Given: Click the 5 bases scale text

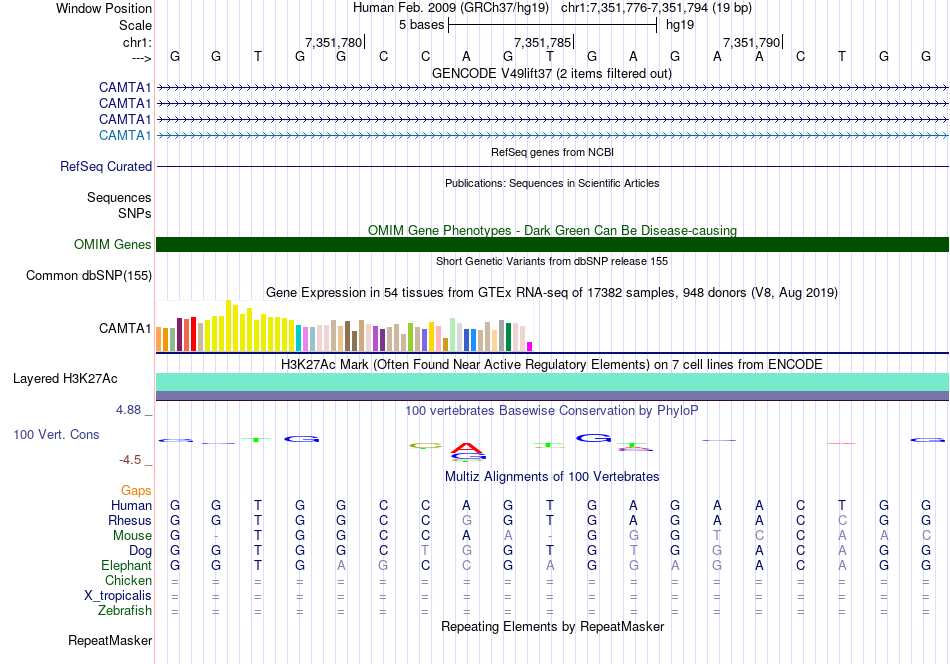Looking at the screenshot, I should pos(421,25).
